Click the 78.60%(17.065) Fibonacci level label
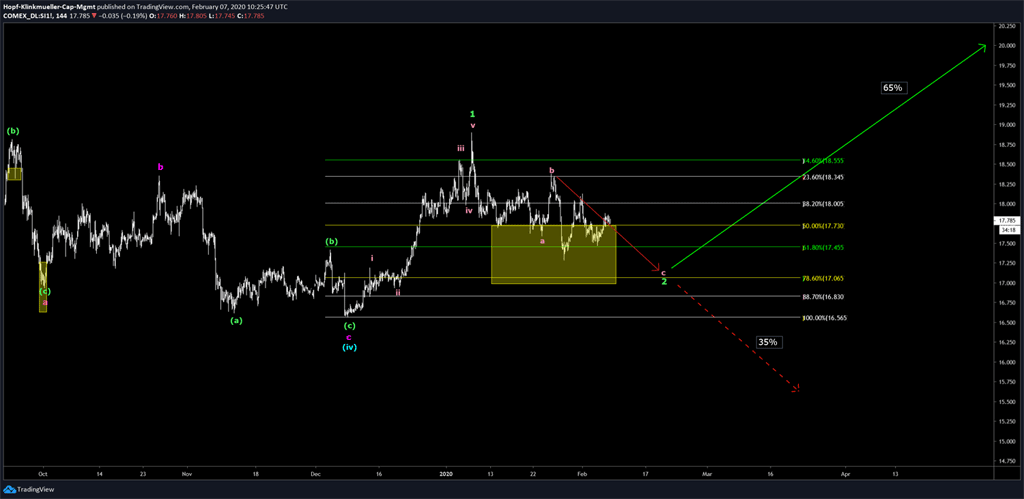The width and height of the screenshot is (1024, 499). tap(824, 278)
